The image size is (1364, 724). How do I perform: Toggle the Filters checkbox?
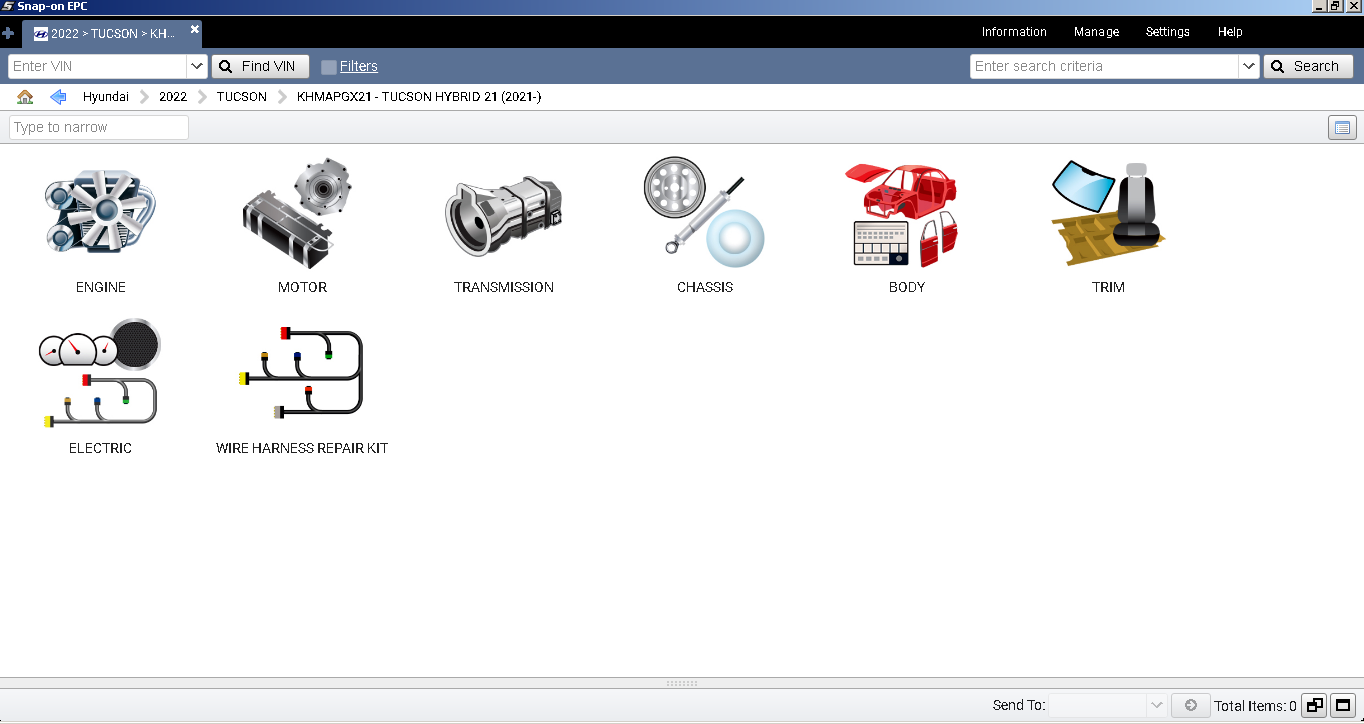(328, 67)
